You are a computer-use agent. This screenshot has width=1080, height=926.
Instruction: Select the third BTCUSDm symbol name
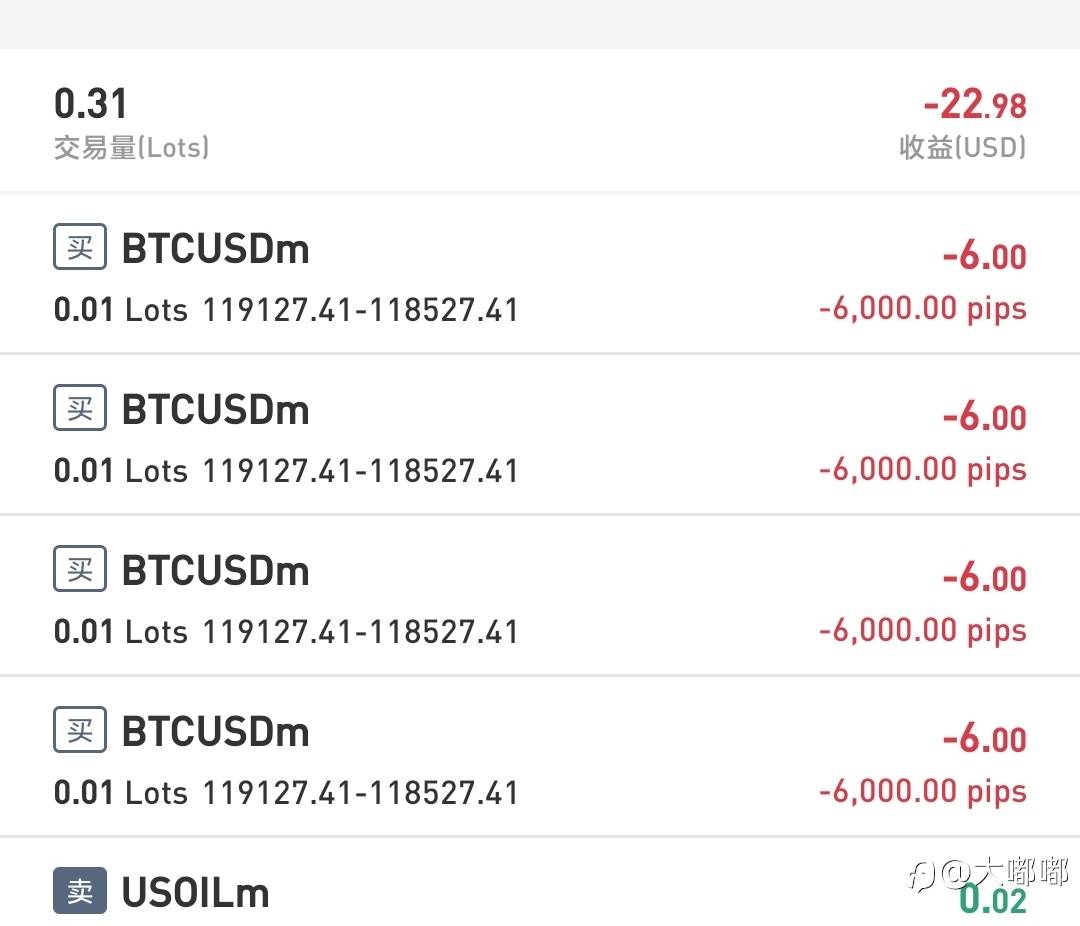coord(215,571)
